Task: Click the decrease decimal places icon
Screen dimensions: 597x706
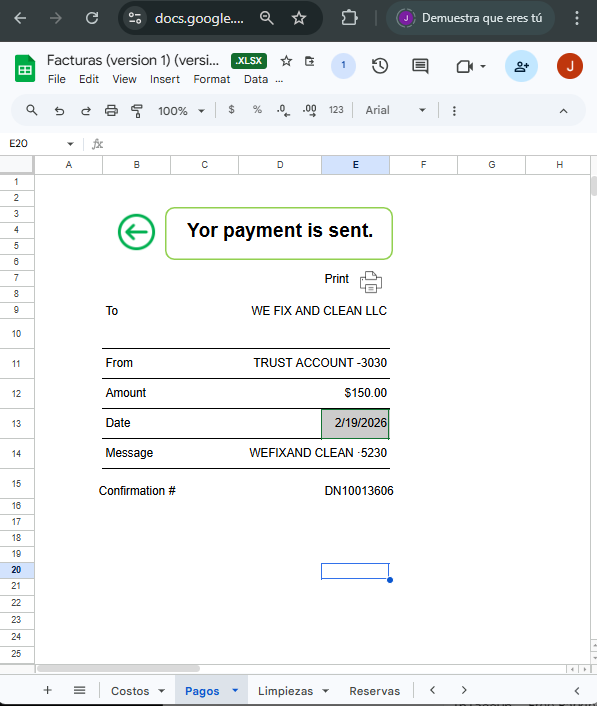Action: pos(283,110)
